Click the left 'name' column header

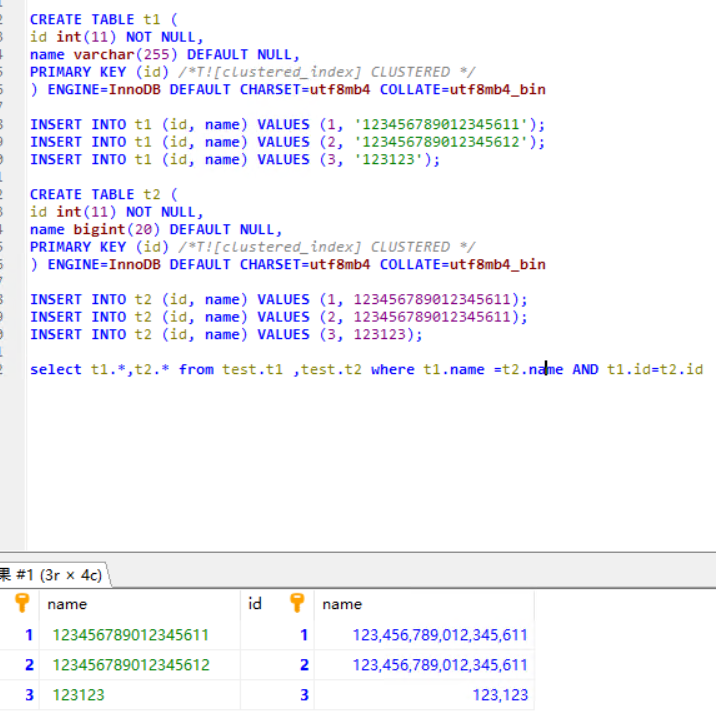67,604
